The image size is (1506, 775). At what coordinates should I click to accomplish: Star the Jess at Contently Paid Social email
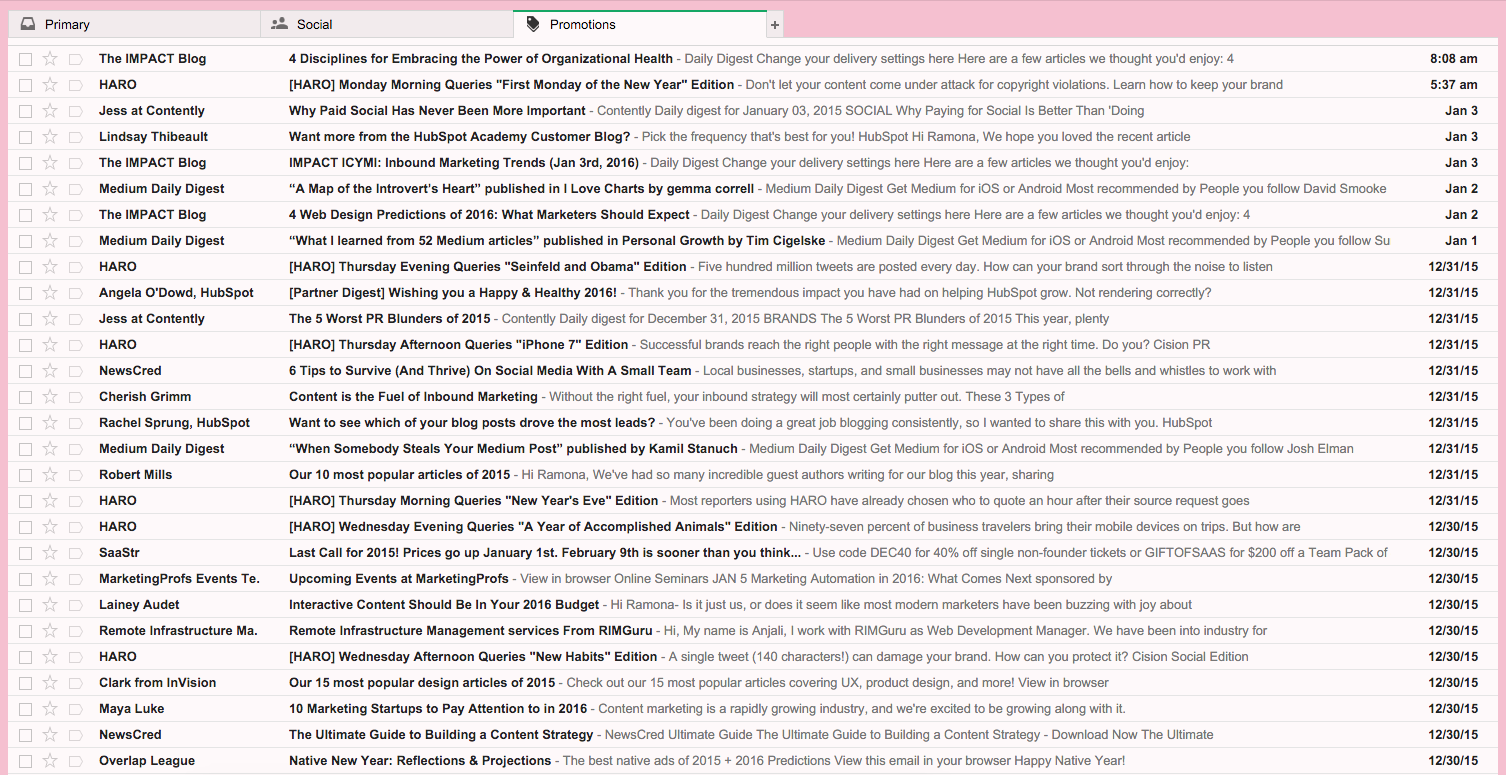[x=50, y=111]
